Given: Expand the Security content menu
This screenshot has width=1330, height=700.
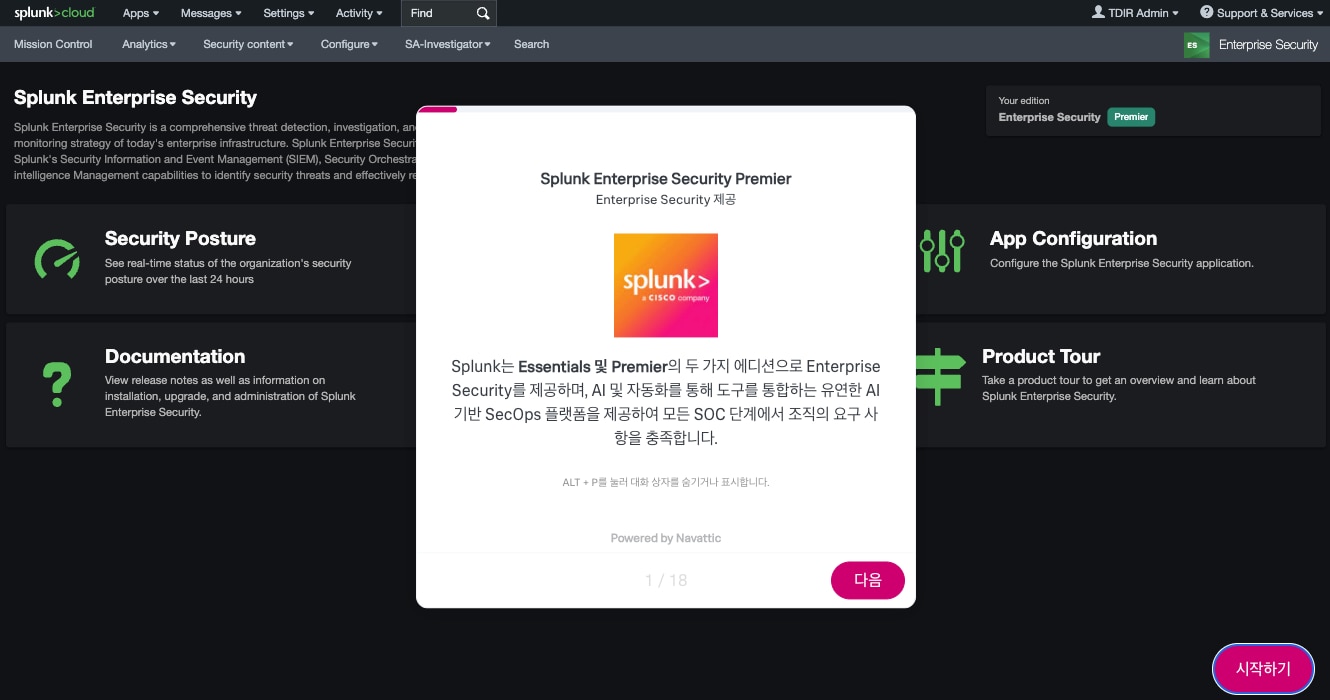Looking at the screenshot, I should click(x=248, y=44).
